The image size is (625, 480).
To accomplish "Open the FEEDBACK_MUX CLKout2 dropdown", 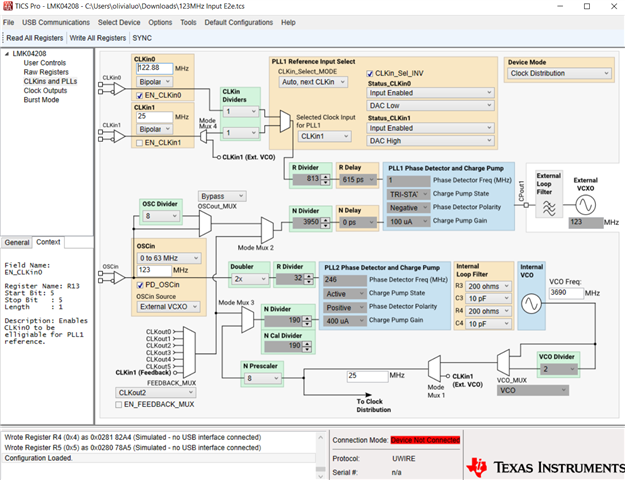I will point(155,393).
